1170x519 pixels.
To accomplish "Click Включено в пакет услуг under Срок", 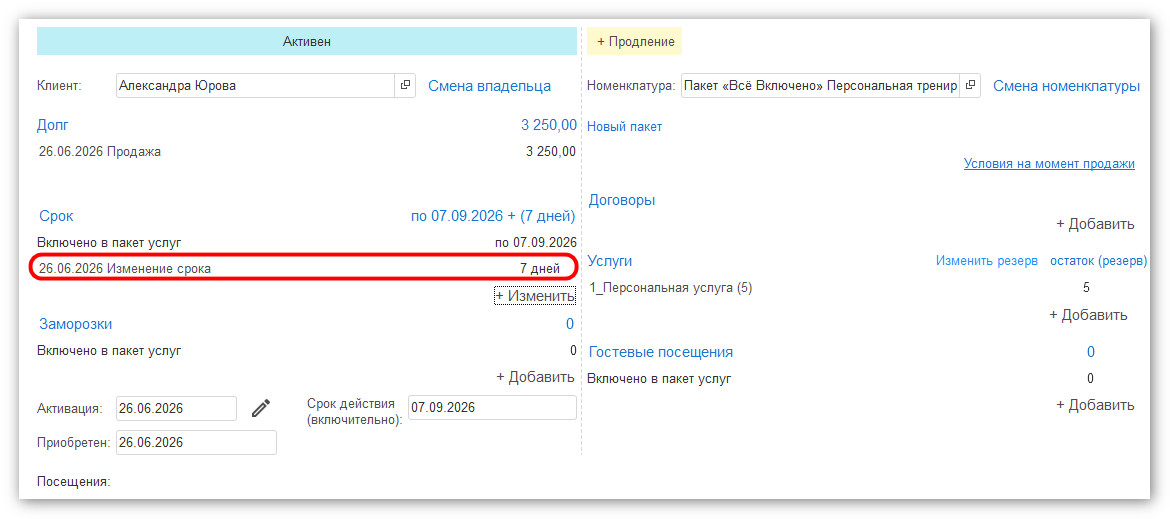I will pos(110,242).
